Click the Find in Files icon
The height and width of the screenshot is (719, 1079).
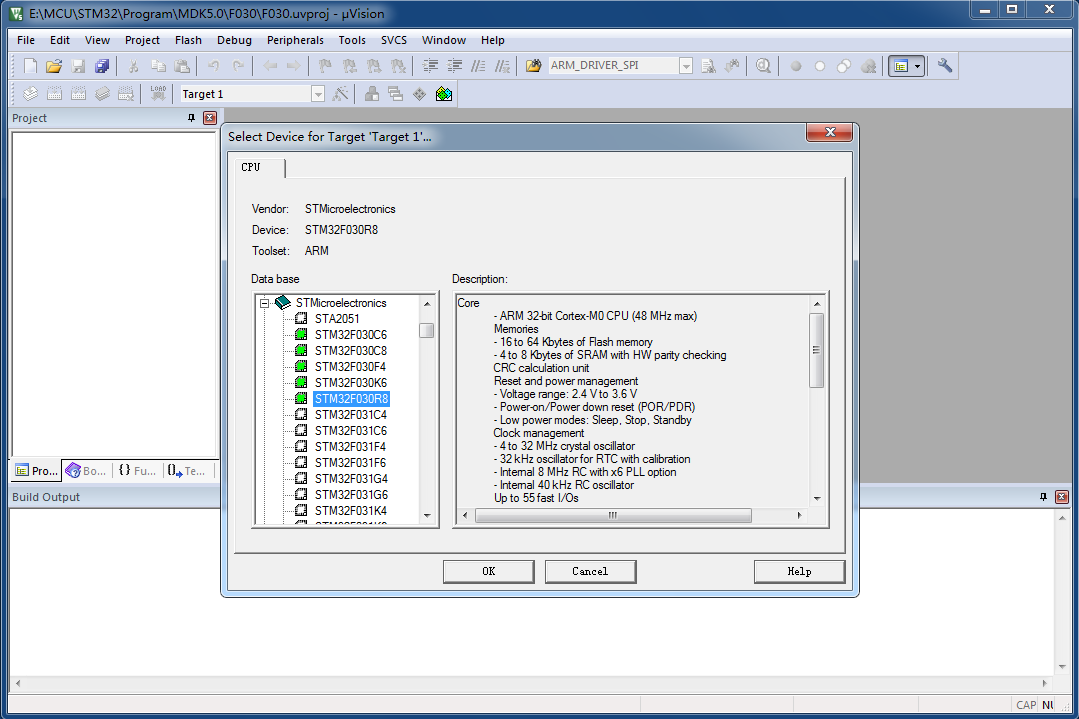tap(533, 66)
